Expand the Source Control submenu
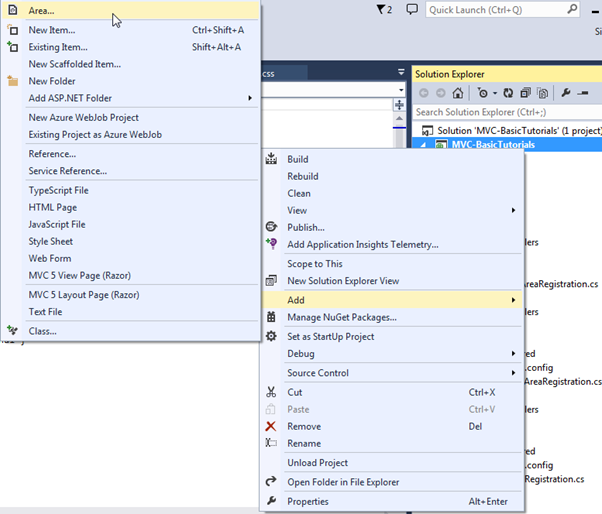This screenshot has width=602, height=514. pyautogui.click(x=390, y=373)
